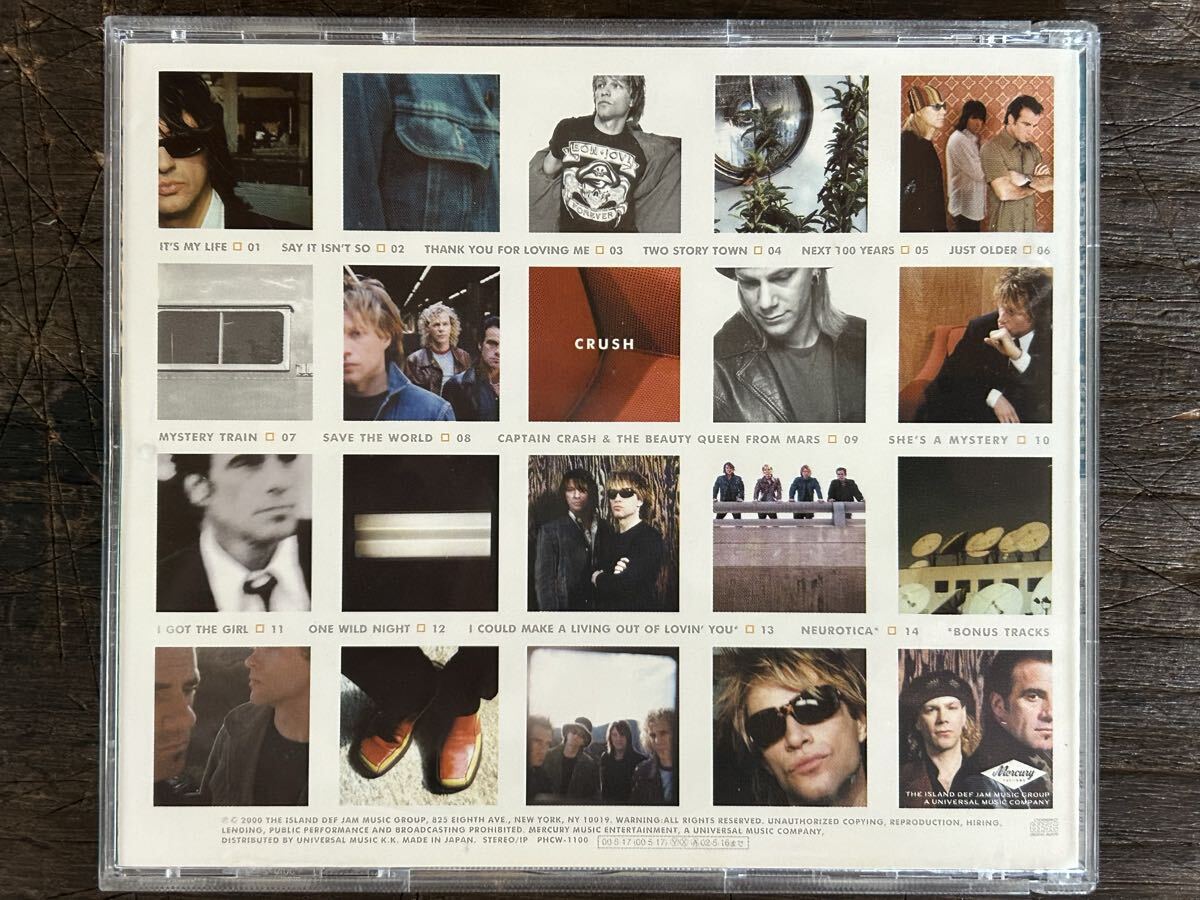Viewport: 1200px width, 900px height.
Task: Select the two men before trees photo
Action: (603, 533)
